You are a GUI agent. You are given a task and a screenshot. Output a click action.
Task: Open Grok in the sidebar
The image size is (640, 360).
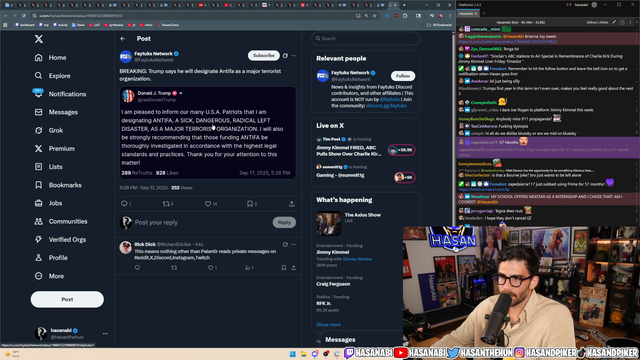(x=49, y=130)
